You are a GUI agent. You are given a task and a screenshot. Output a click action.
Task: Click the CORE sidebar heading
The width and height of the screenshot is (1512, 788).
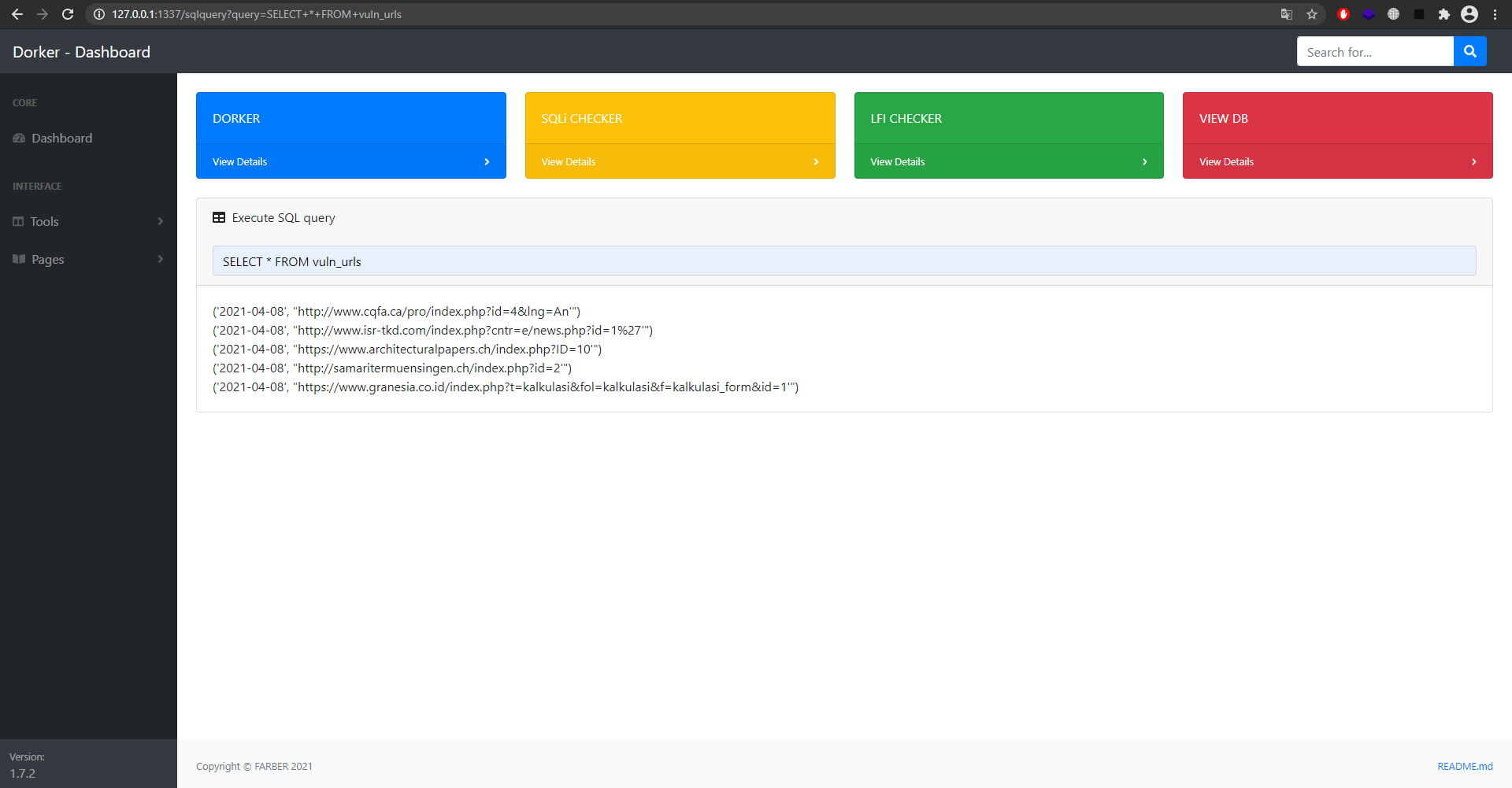pyautogui.click(x=24, y=103)
